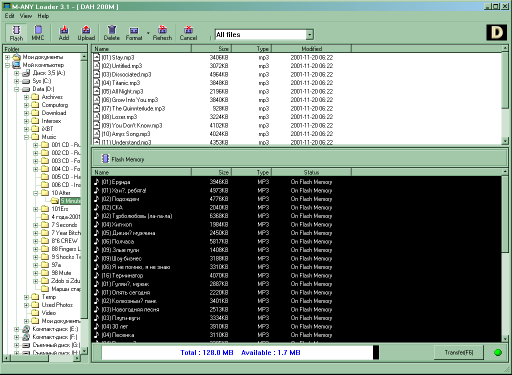Collapse the Music folder in tree
512x375 pixels.
[x=27, y=137]
